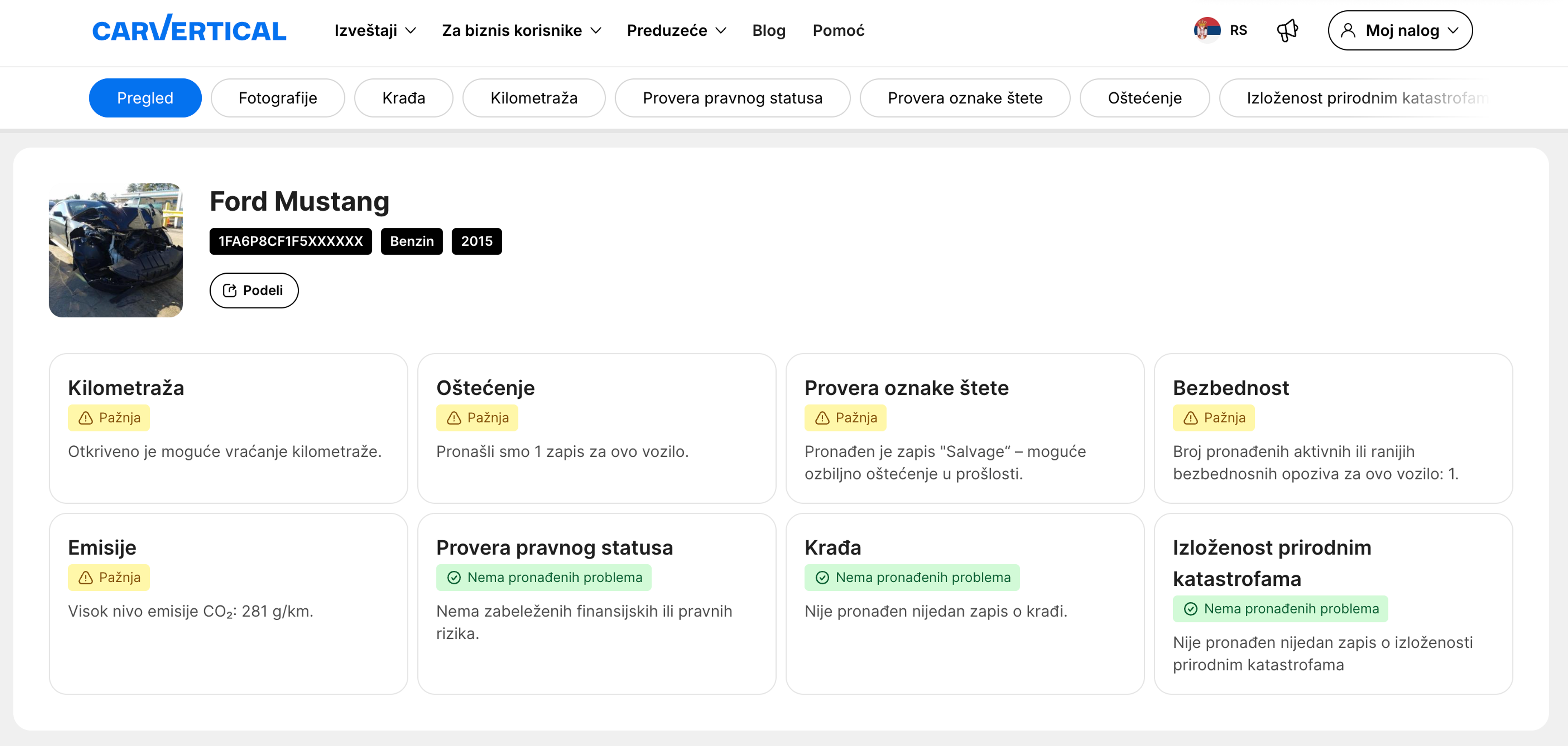Open the Kilometraža tab
1568x746 pixels.
coord(533,98)
